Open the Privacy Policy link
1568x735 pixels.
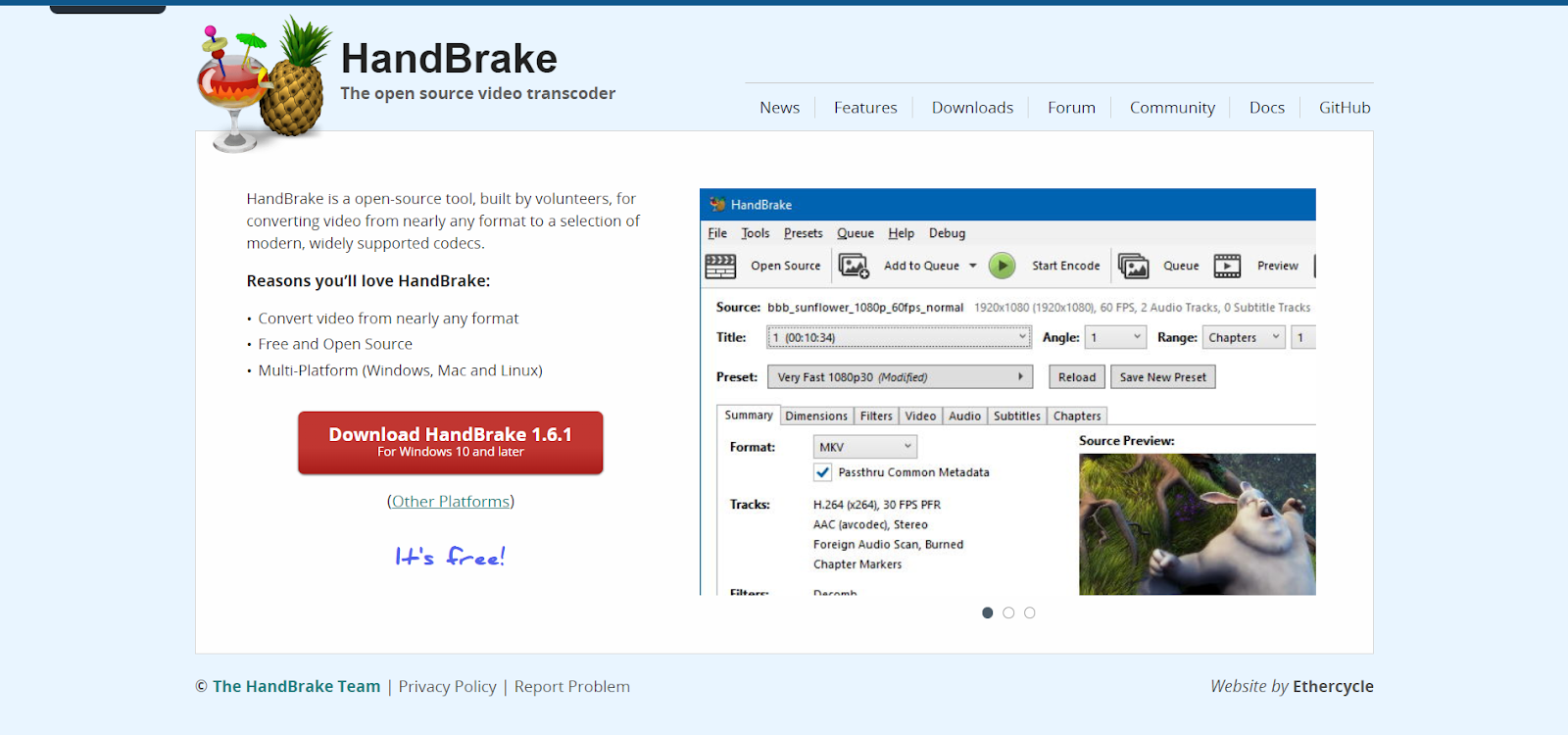[x=447, y=687]
